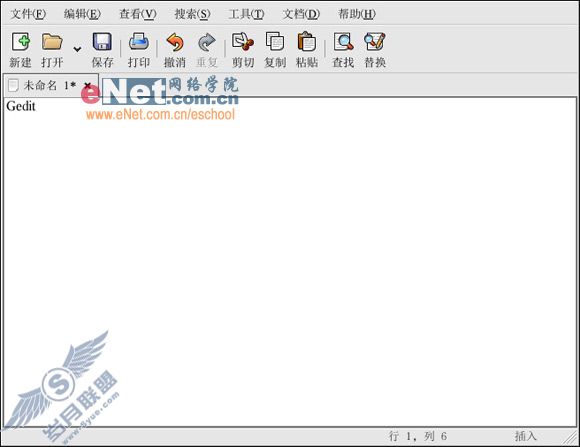Click the 重复 (Redo) arrow icon
The image size is (580, 447).
tap(207, 42)
